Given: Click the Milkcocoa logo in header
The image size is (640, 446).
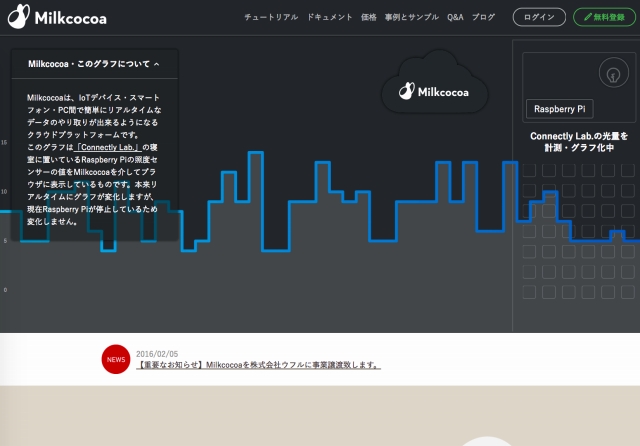Looking at the screenshot, I should pos(58,17).
